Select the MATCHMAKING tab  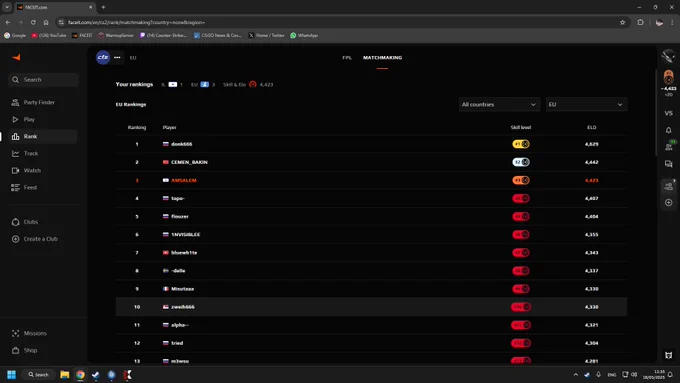(382, 58)
